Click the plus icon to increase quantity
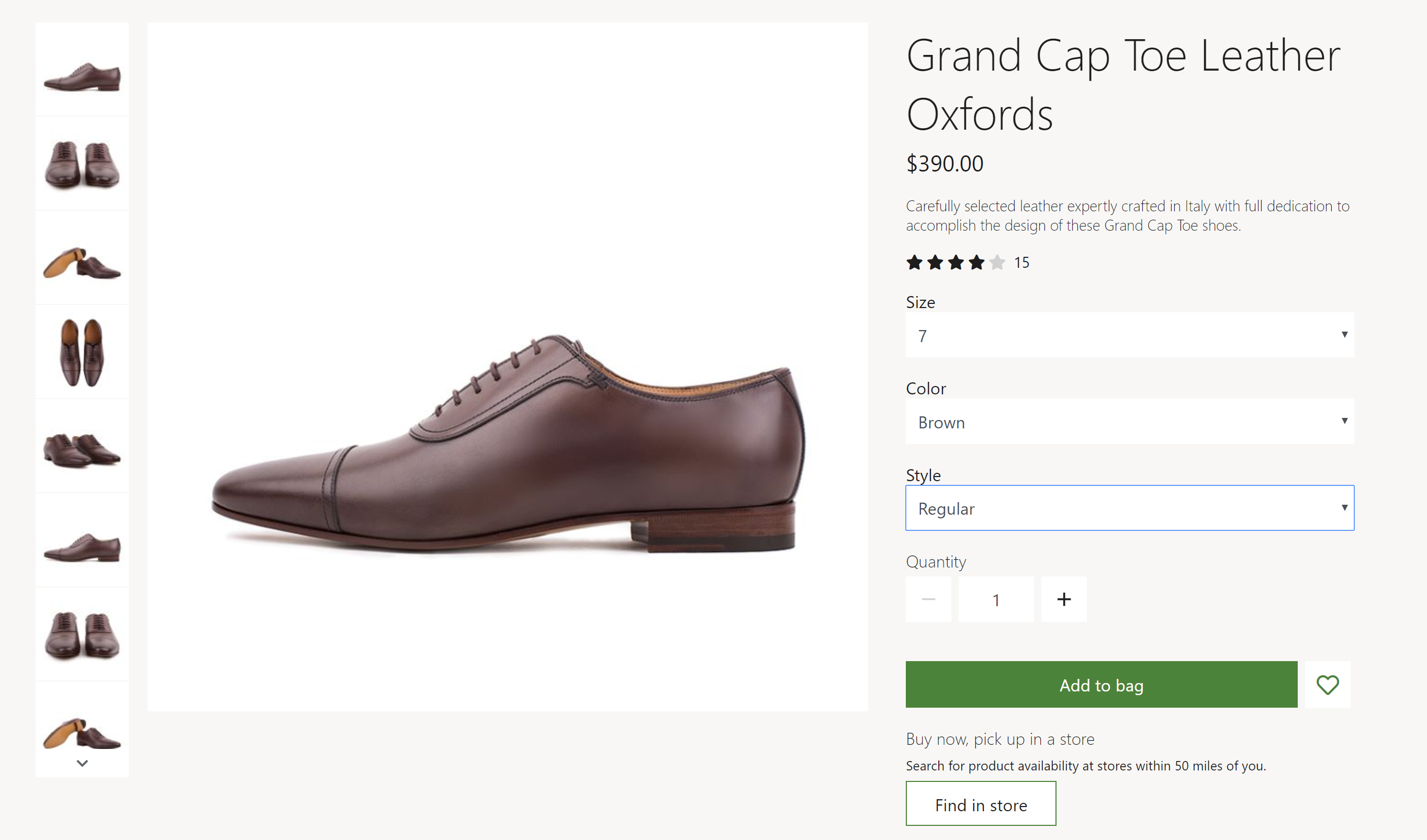Image resolution: width=1427 pixels, height=840 pixels. [1064, 599]
